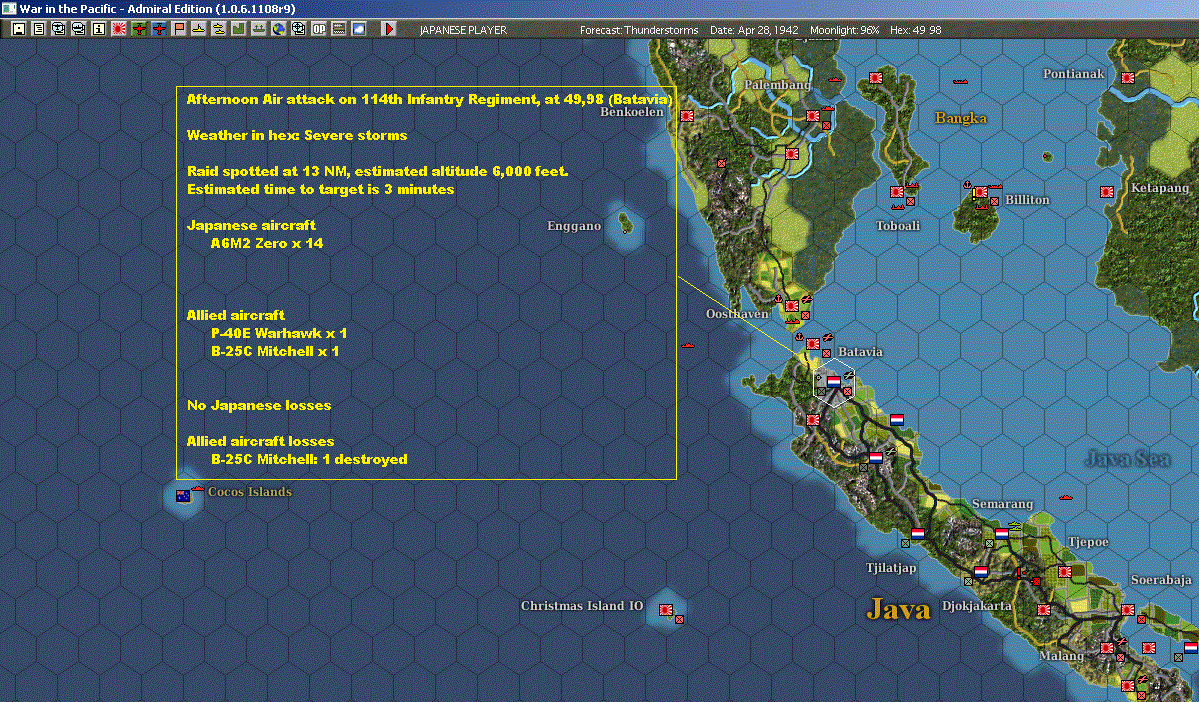Click the red arrow play button
This screenshot has width=1199, height=702.
tap(388, 29)
